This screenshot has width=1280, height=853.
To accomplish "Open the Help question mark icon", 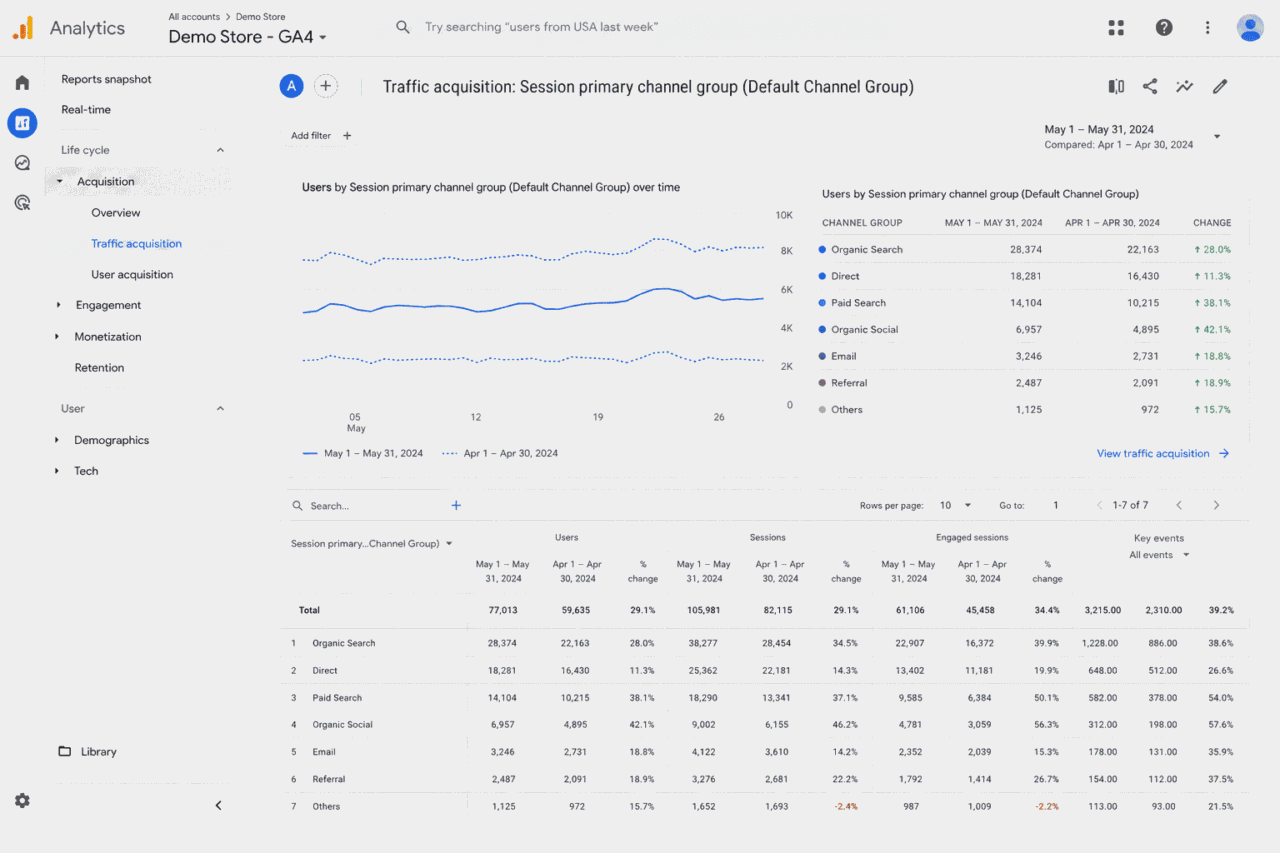I will click(1164, 28).
